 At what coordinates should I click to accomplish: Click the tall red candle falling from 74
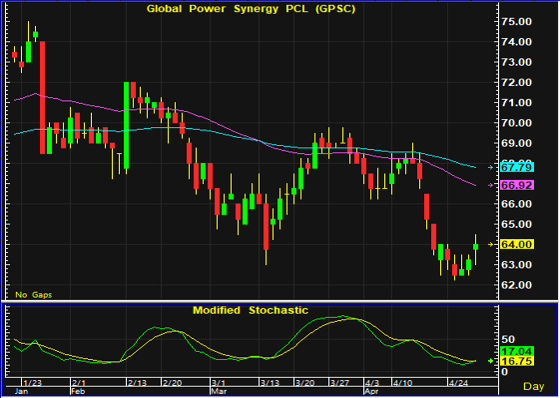click(42, 98)
